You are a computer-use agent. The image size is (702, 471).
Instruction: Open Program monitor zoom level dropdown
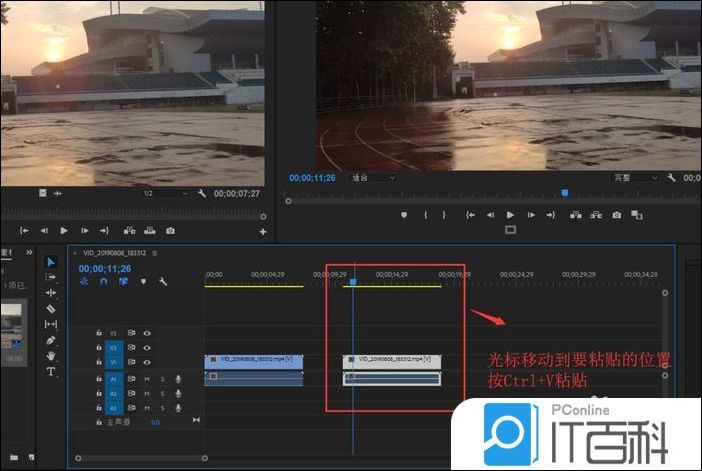click(372, 178)
